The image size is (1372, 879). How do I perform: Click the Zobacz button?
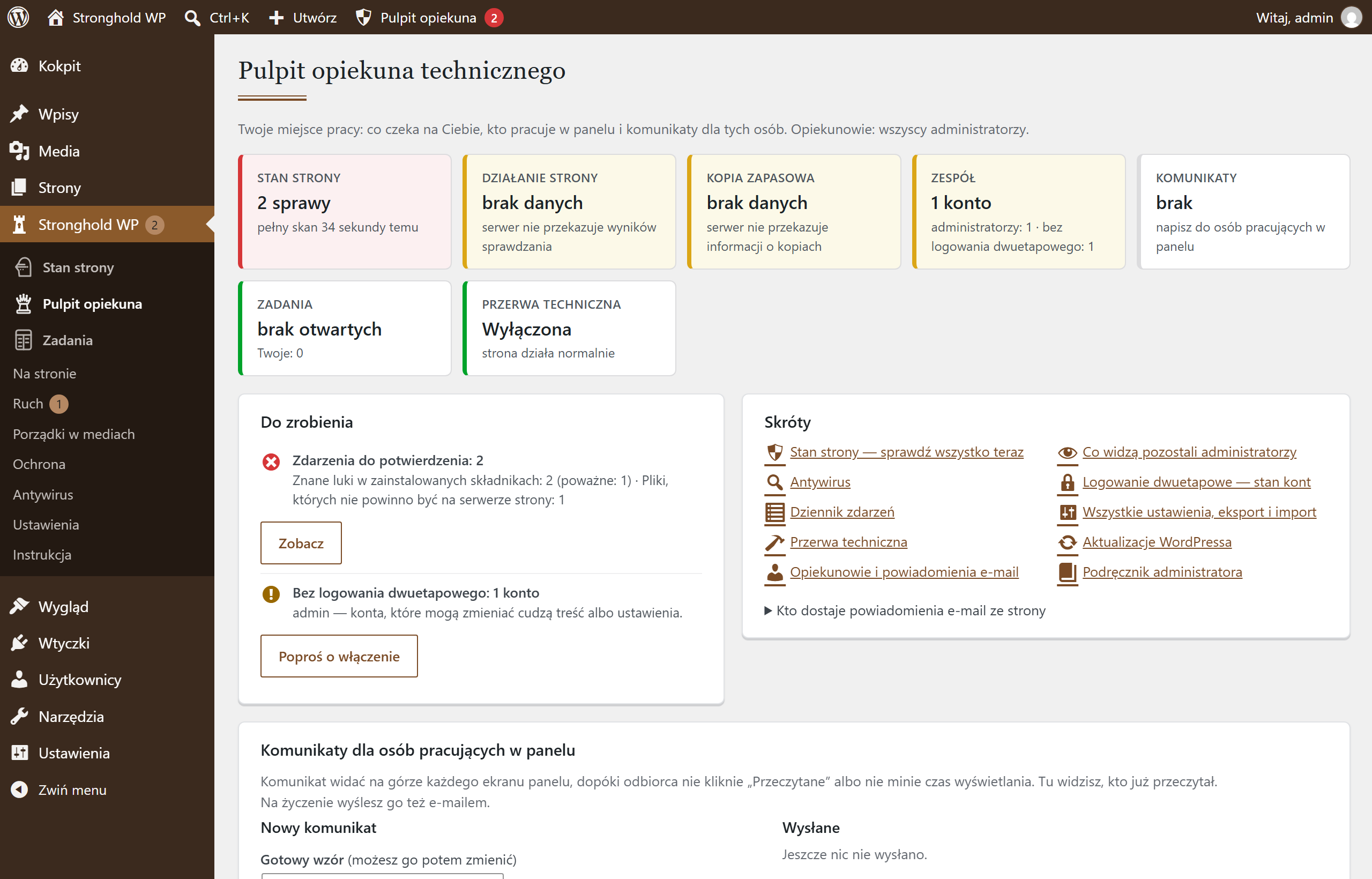(x=301, y=543)
